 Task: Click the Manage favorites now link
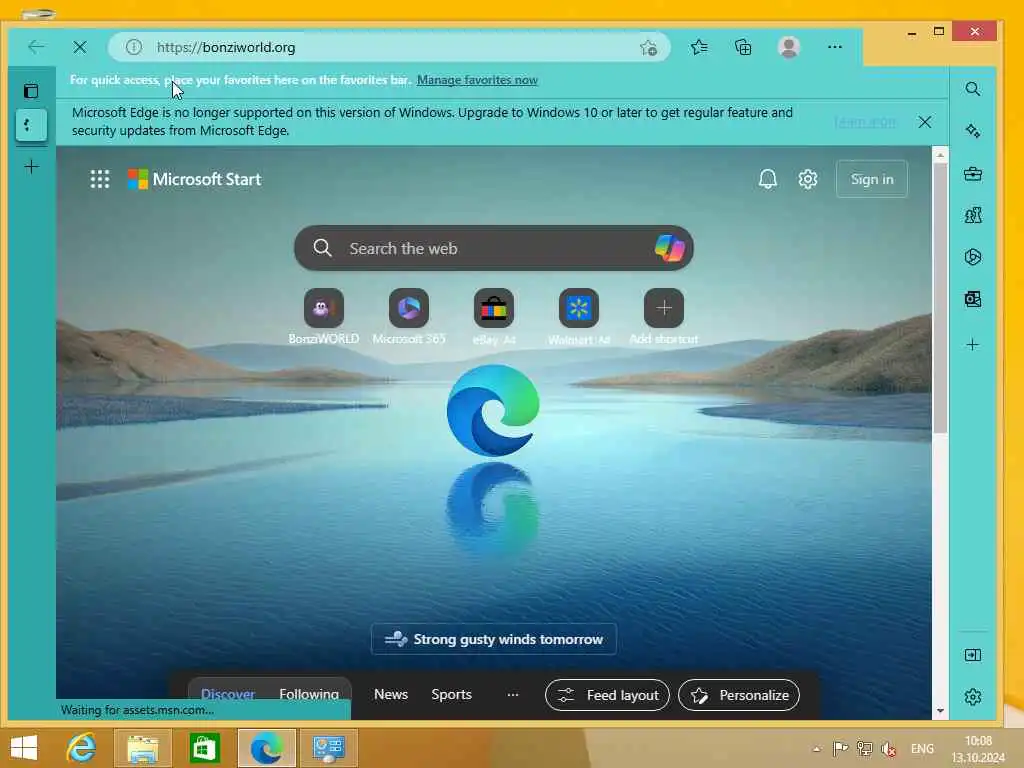pos(477,80)
